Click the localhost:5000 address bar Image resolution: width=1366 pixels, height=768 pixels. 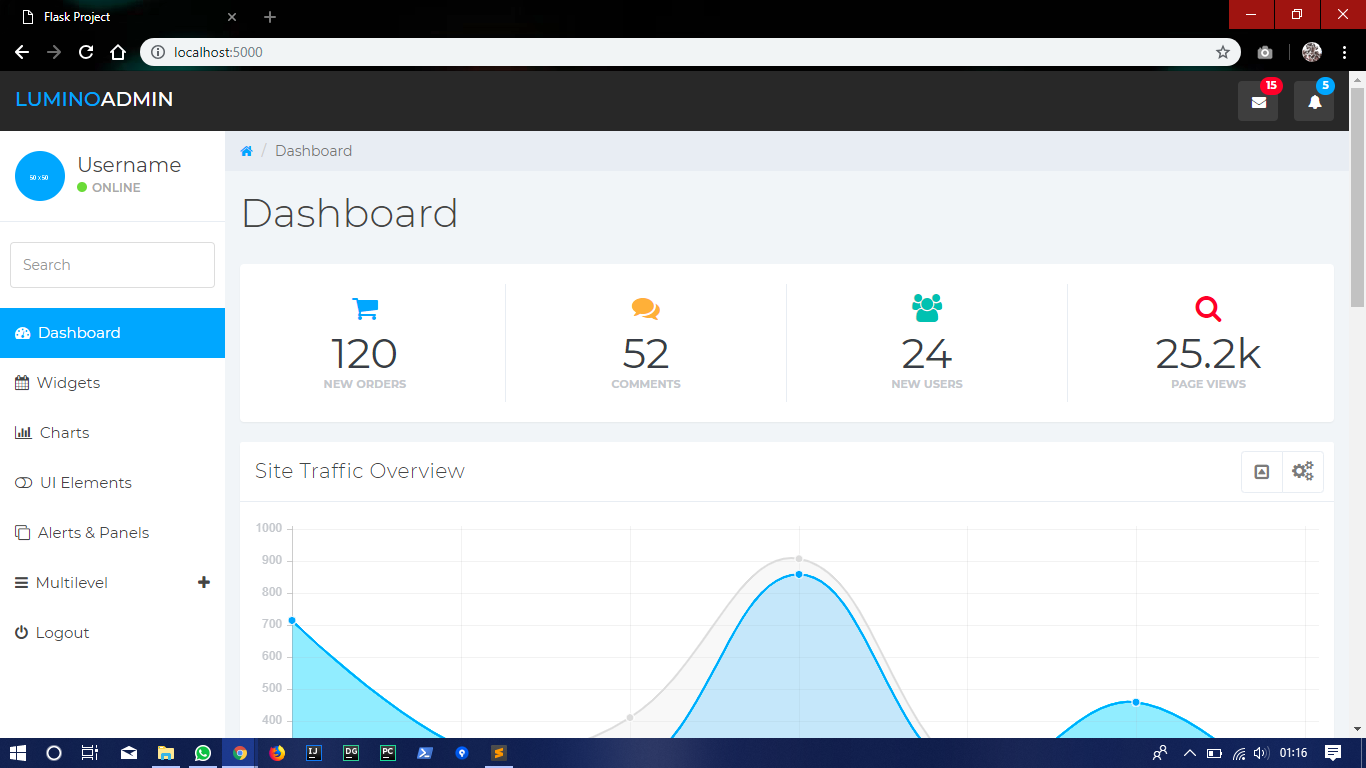[x=690, y=52]
